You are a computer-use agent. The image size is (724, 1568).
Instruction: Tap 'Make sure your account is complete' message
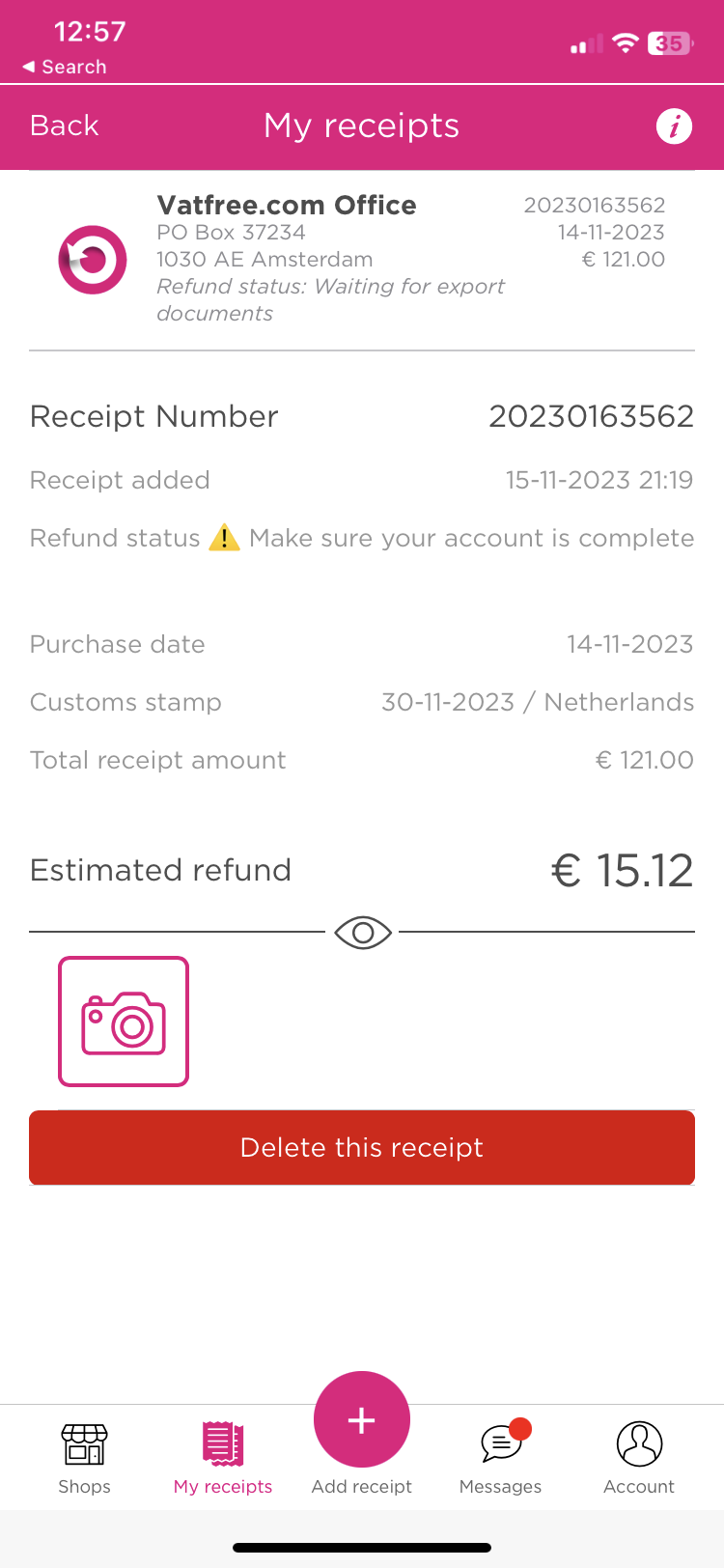tap(471, 538)
